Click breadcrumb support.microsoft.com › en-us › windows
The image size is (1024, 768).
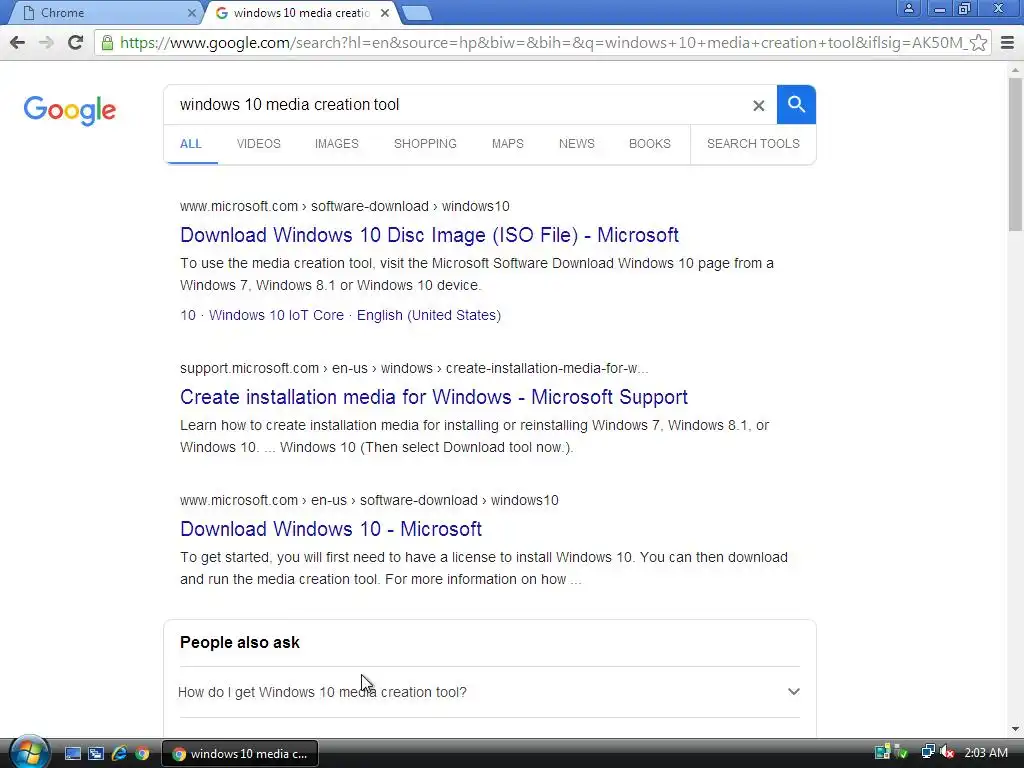click(x=414, y=368)
